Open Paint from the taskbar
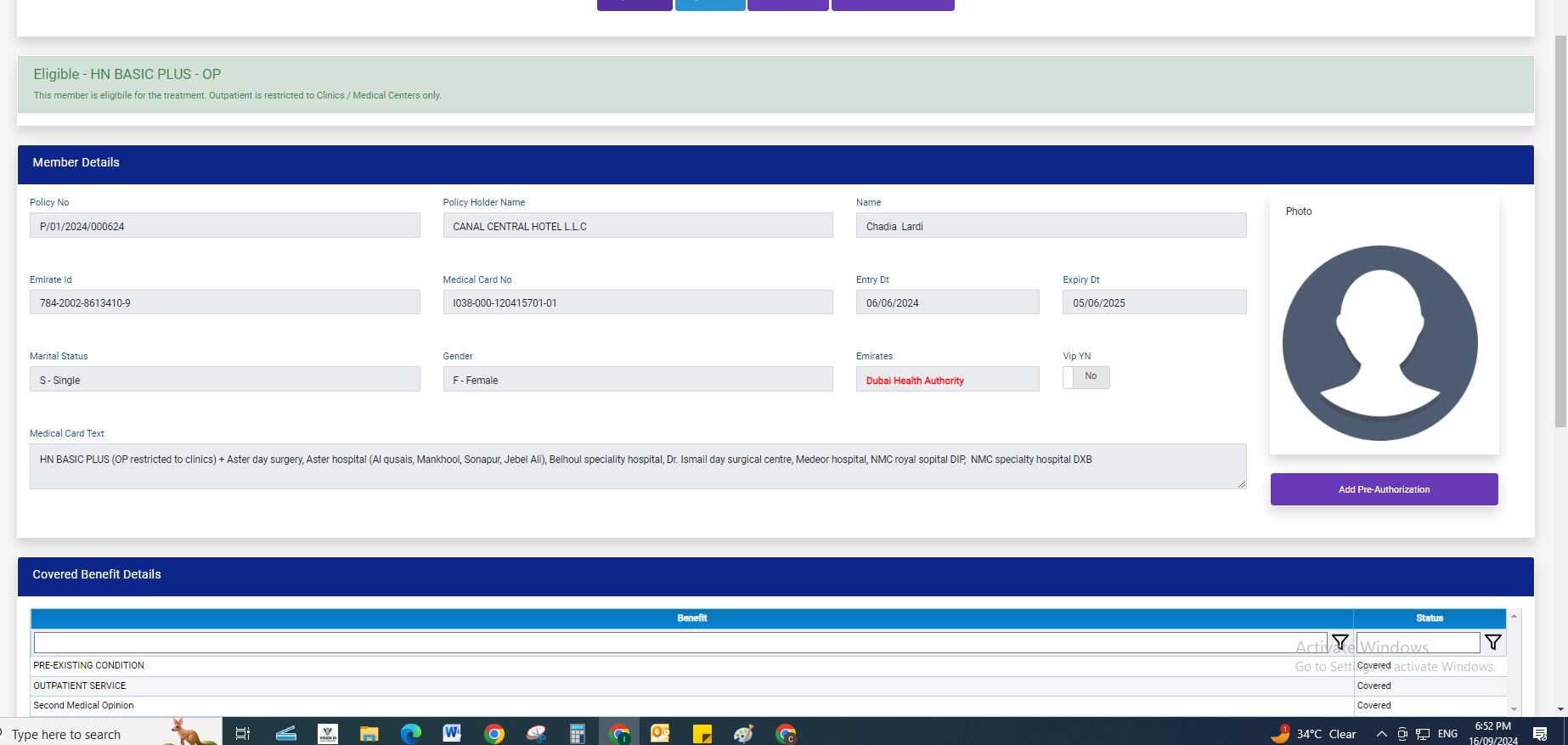The image size is (1568, 745). (743, 733)
